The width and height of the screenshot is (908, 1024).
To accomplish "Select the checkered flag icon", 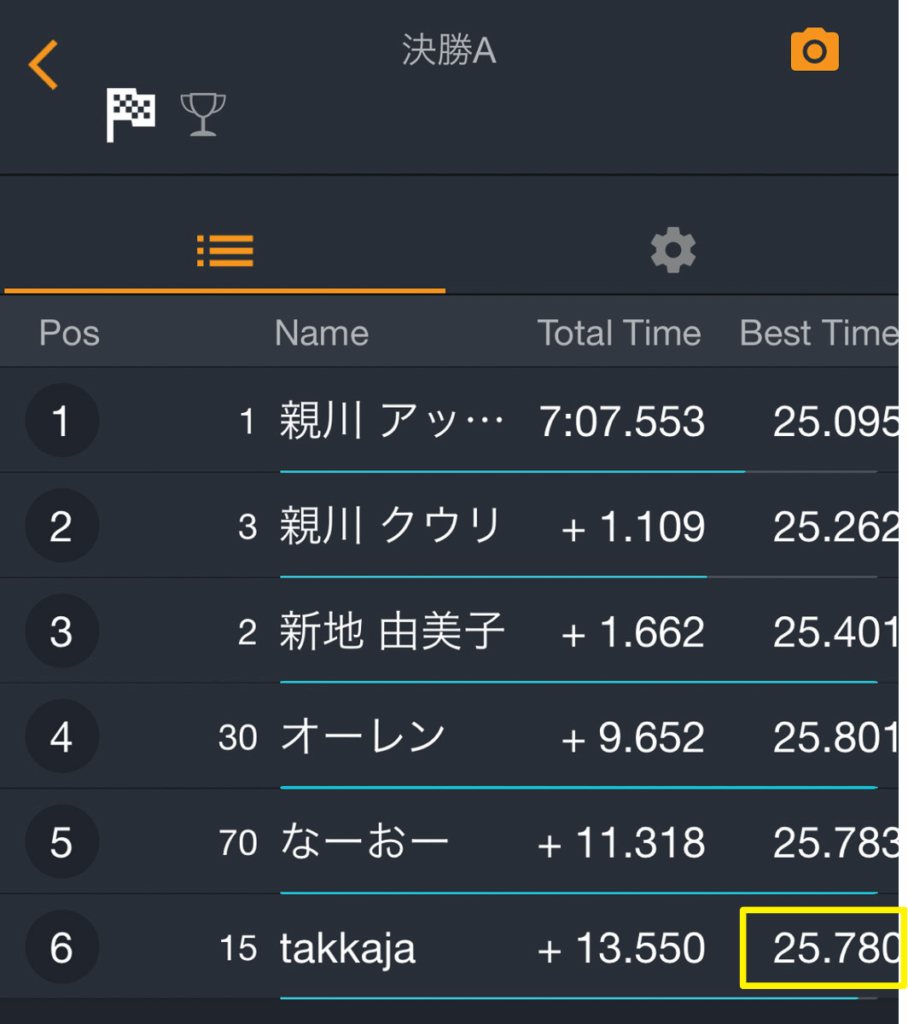I will point(131,114).
